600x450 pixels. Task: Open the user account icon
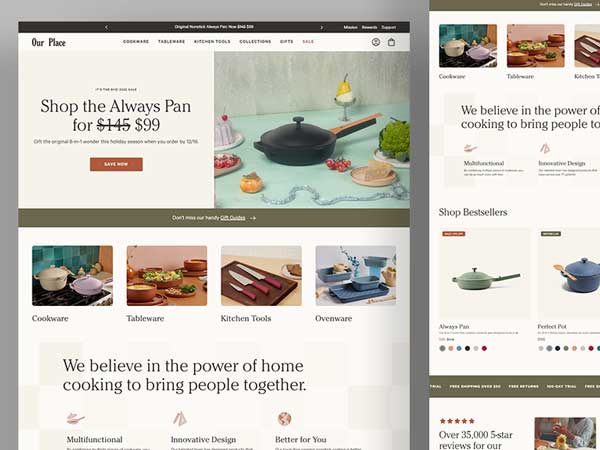376,42
